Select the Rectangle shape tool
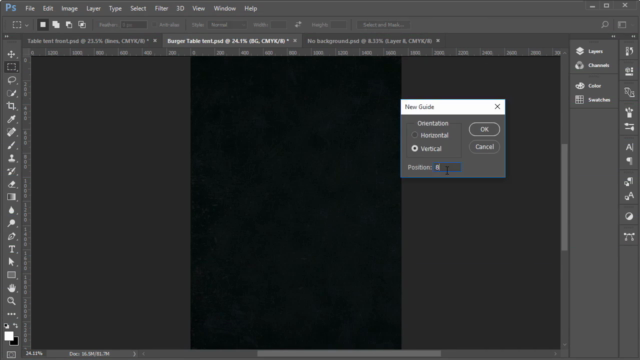The height and width of the screenshot is (360, 640). pos(11,275)
